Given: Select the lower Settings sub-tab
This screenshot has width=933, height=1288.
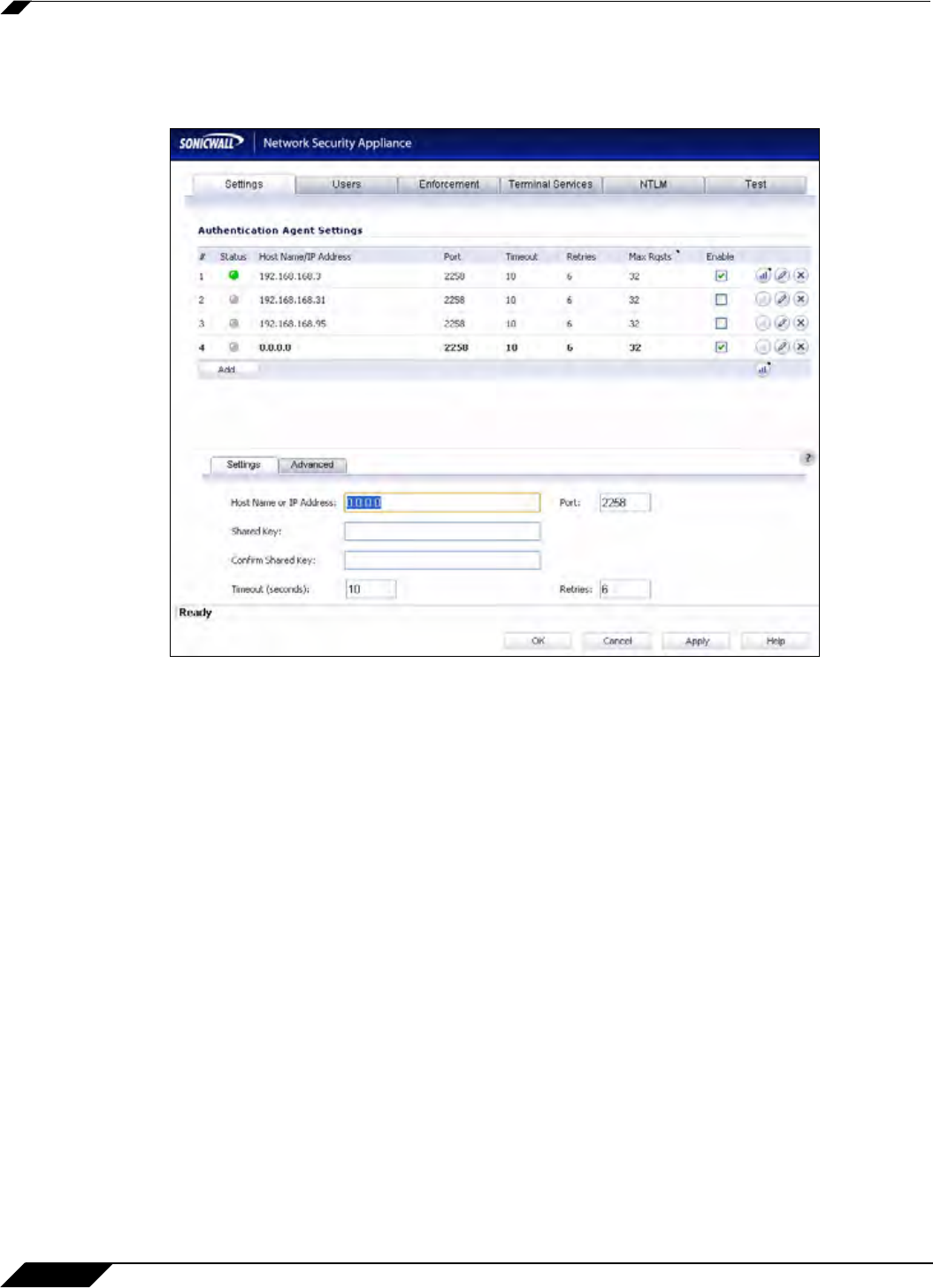Looking at the screenshot, I should pyautogui.click(x=244, y=465).
